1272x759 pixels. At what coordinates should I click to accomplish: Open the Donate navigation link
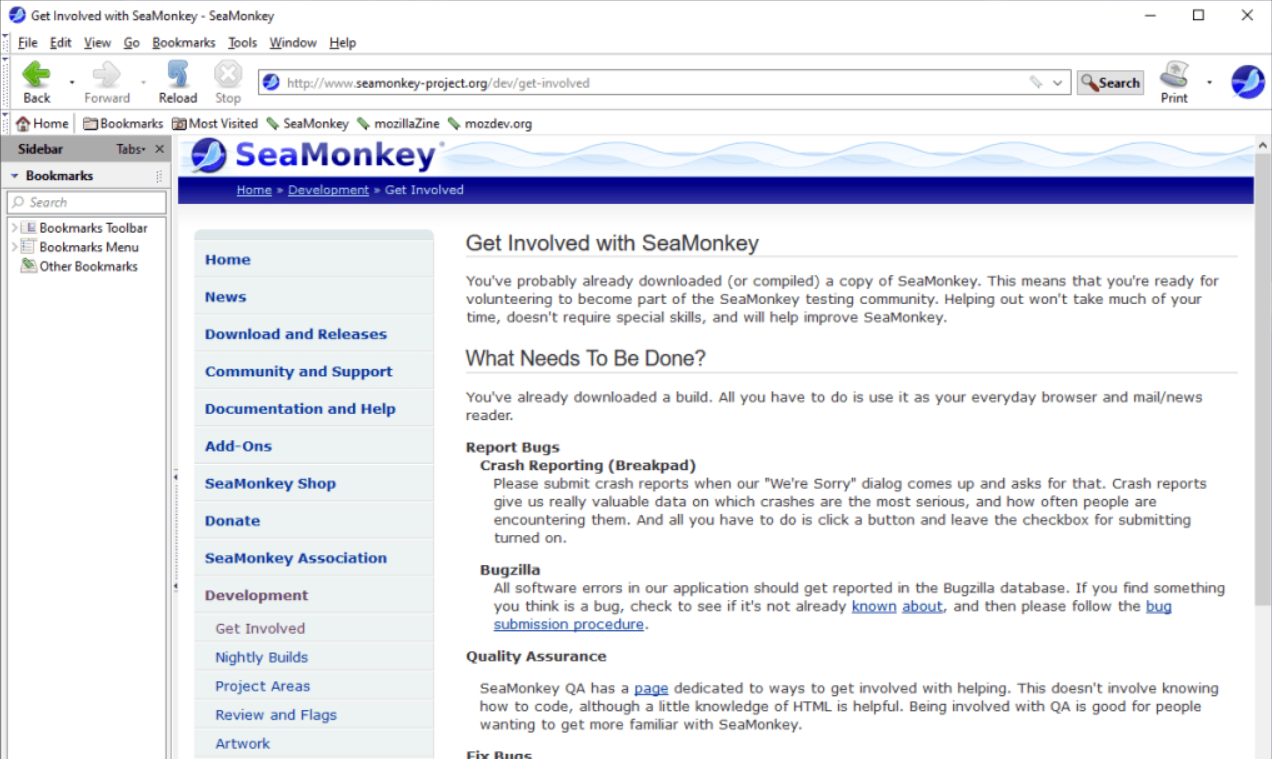click(x=232, y=521)
